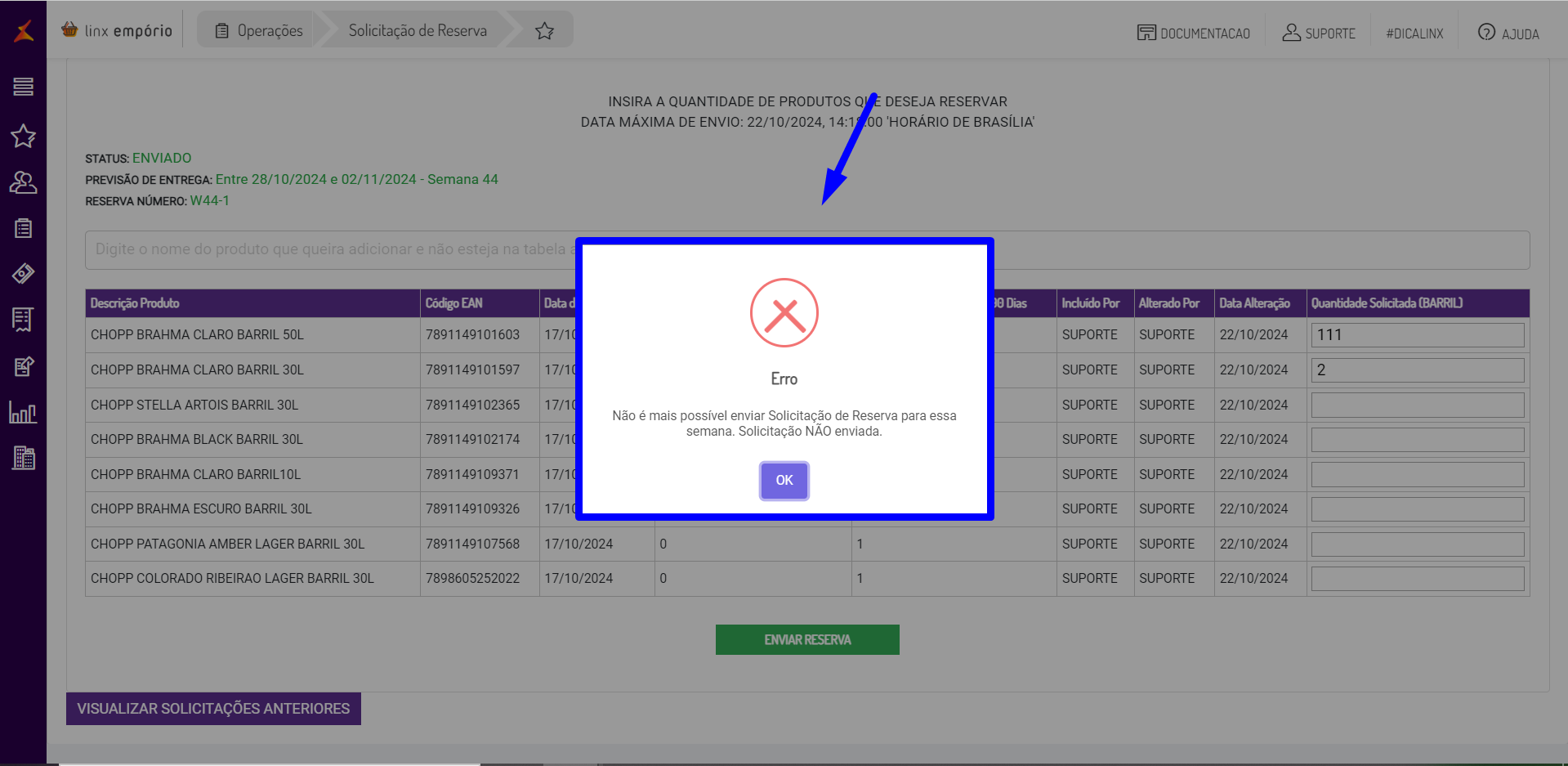Open favorites star in the sidebar

[24, 136]
